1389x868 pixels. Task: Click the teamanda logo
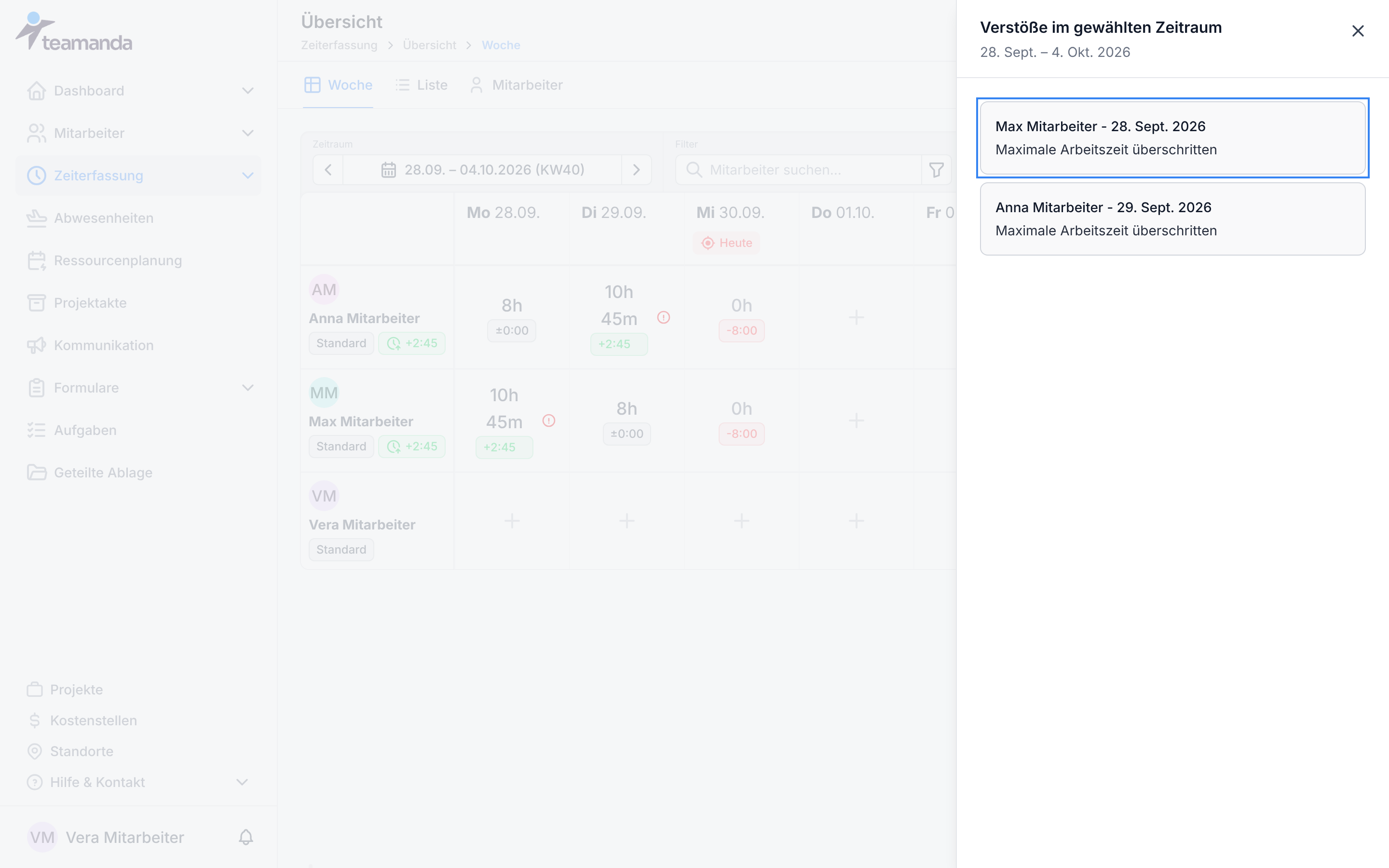coord(73,31)
